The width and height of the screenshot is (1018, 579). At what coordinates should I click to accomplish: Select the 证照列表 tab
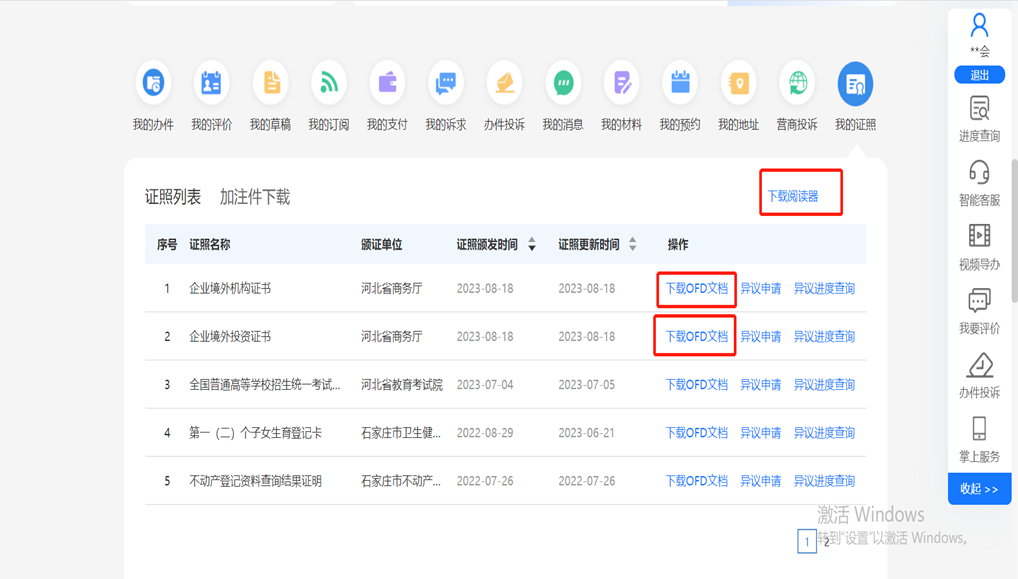click(x=172, y=198)
